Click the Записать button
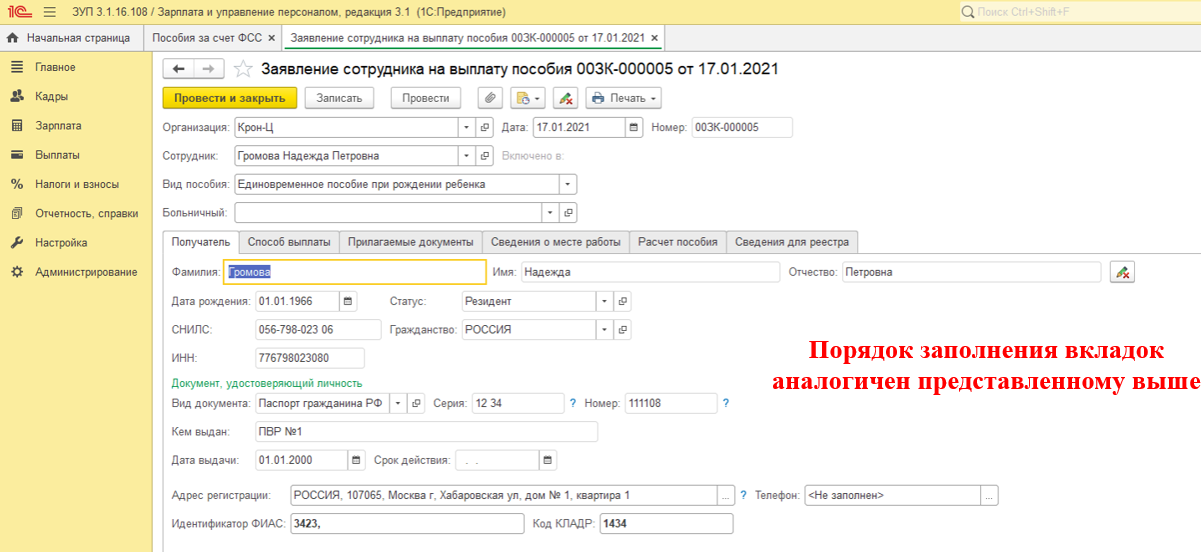 pos(339,98)
